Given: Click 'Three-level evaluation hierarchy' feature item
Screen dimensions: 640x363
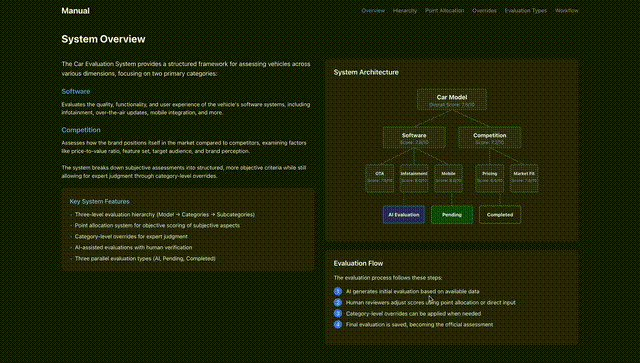Looking at the screenshot, I should click(x=164, y=214).
